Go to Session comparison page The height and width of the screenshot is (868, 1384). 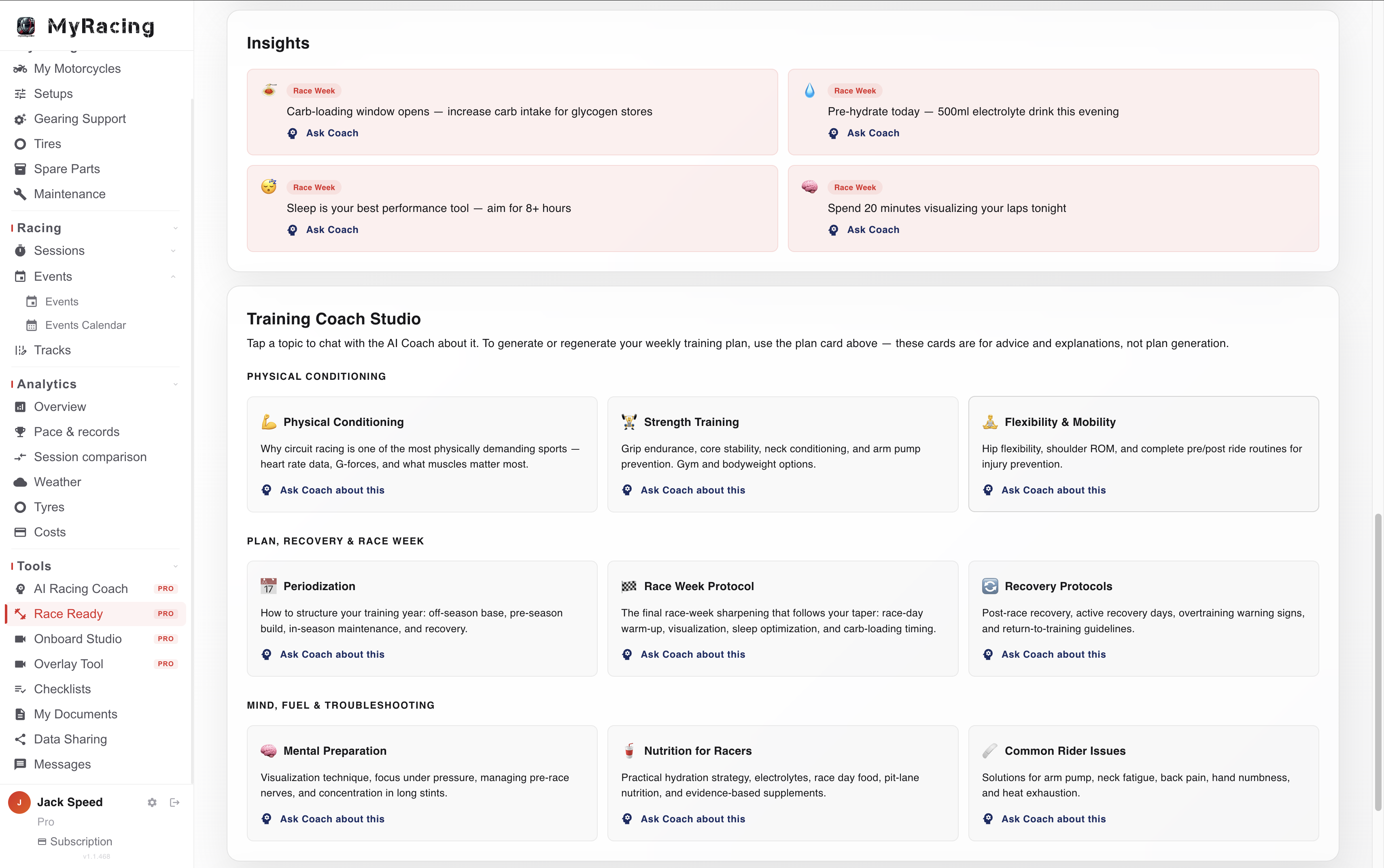coord(90,457)
